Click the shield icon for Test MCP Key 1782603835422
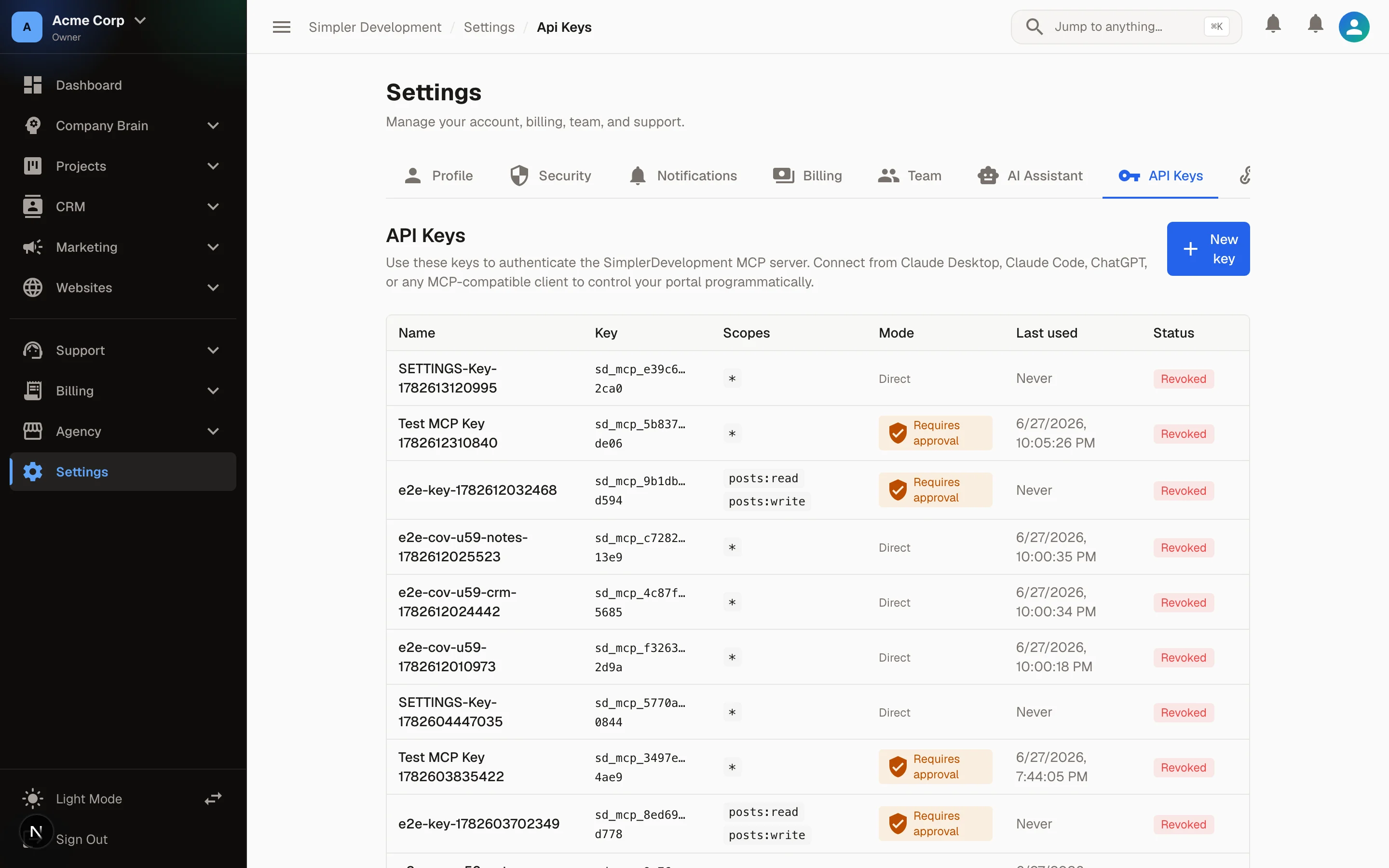1389x868 pixels. [898, 766]
